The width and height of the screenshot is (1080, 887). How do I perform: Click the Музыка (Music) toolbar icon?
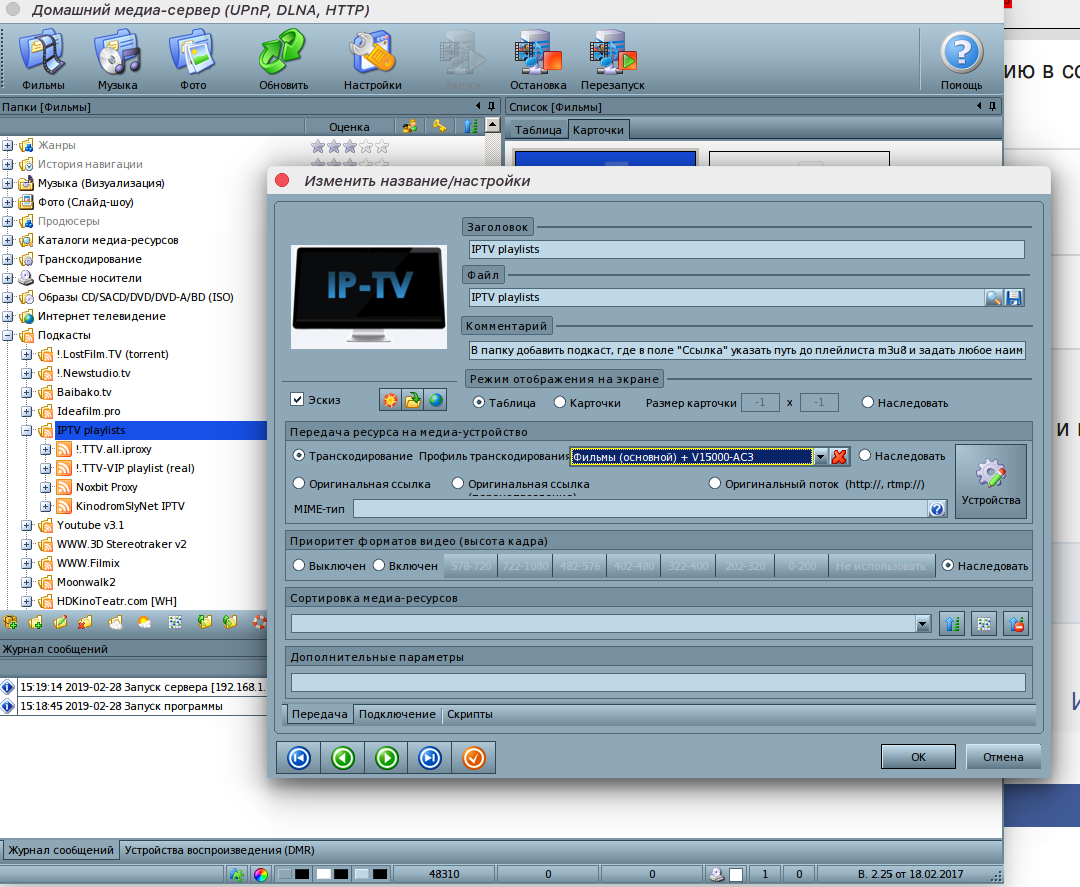tap(117, 59)
